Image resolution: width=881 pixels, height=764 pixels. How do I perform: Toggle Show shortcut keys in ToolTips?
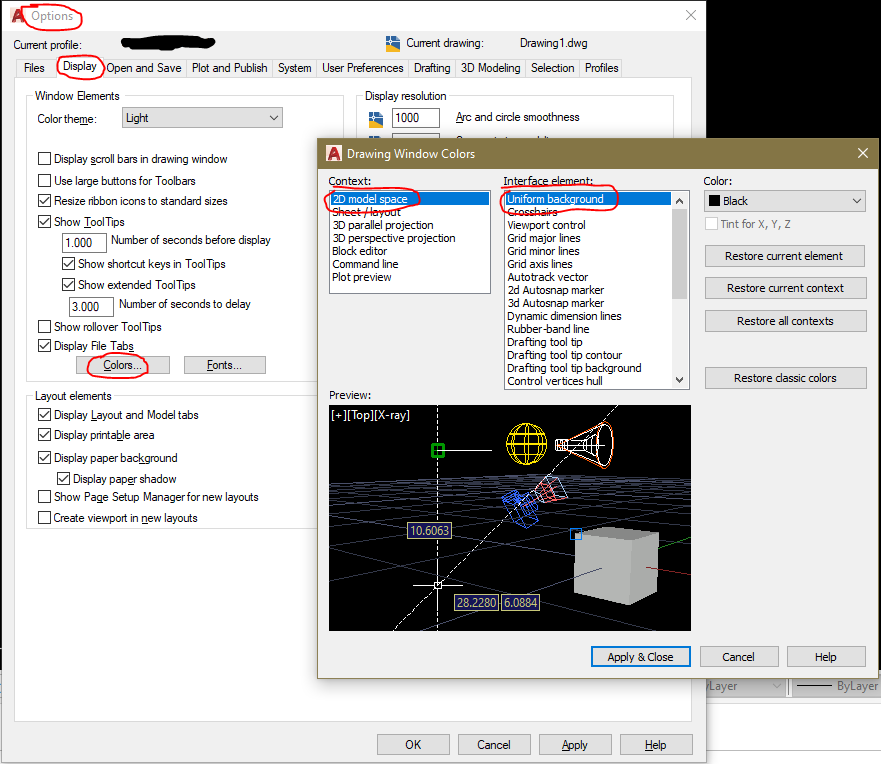[x=69, y=263]
